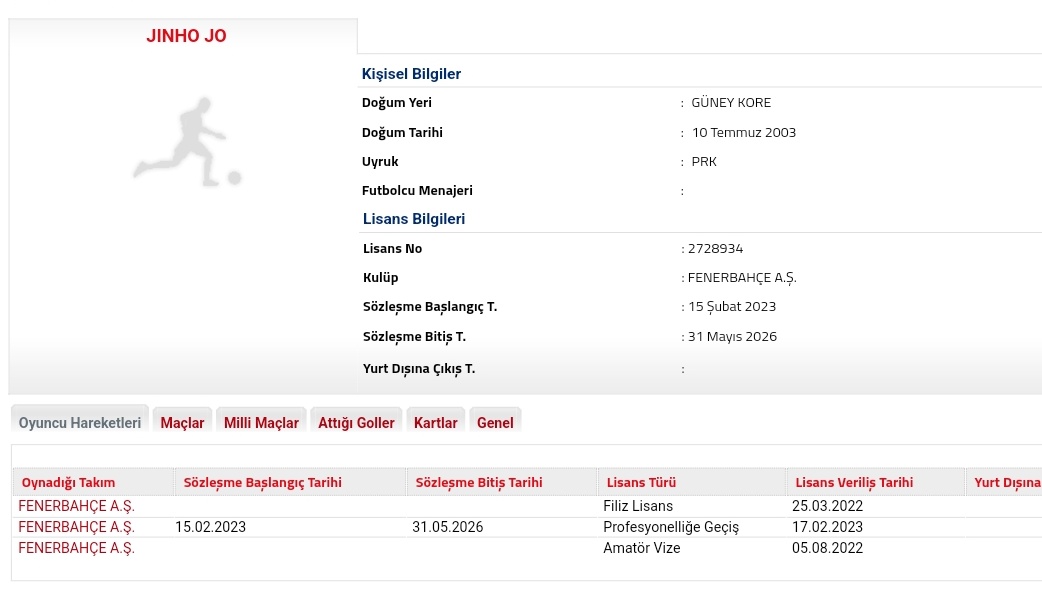Click the 25.03.2022 license date cell

[x=827, y=506]
